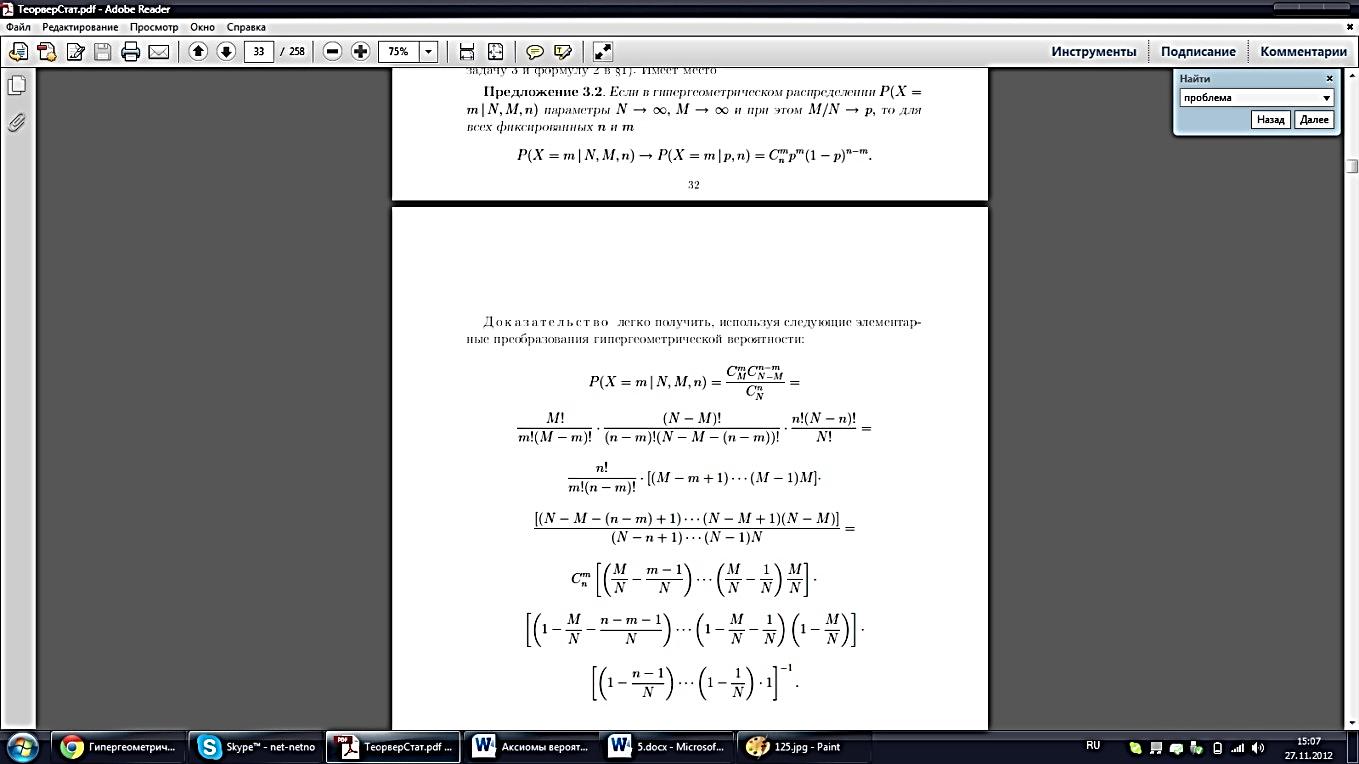Zoom out with the minus button
This screenshot has width=1359, height=764.
click(333, 51)
